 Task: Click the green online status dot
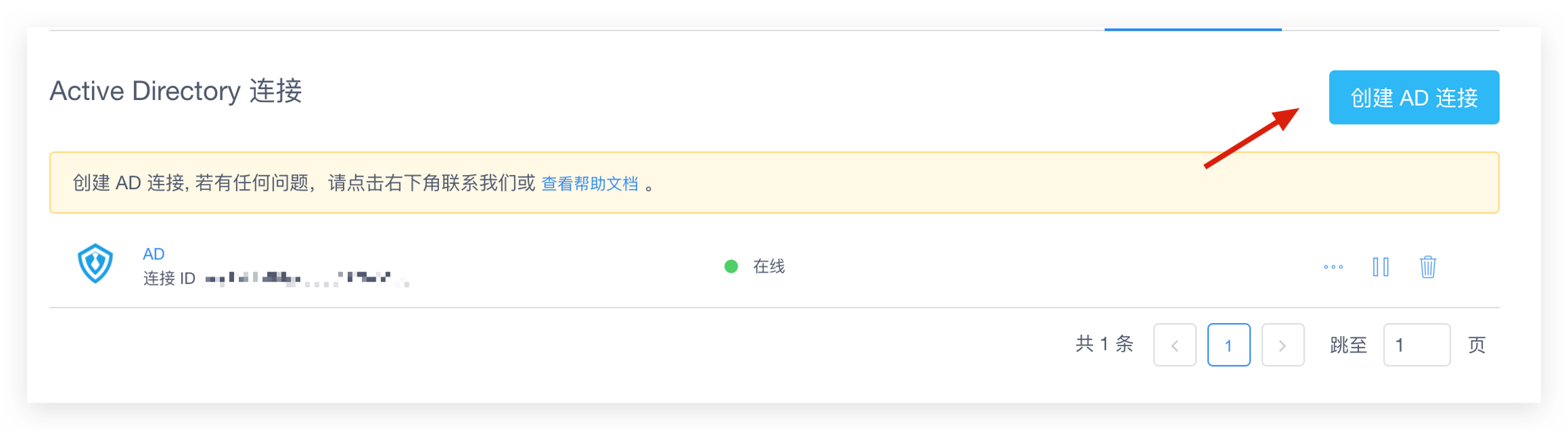click(731, 267)
